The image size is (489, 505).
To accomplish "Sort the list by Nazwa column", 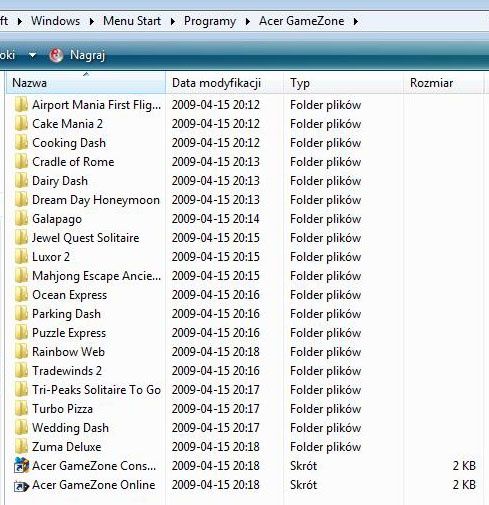I will pos(86,82).
